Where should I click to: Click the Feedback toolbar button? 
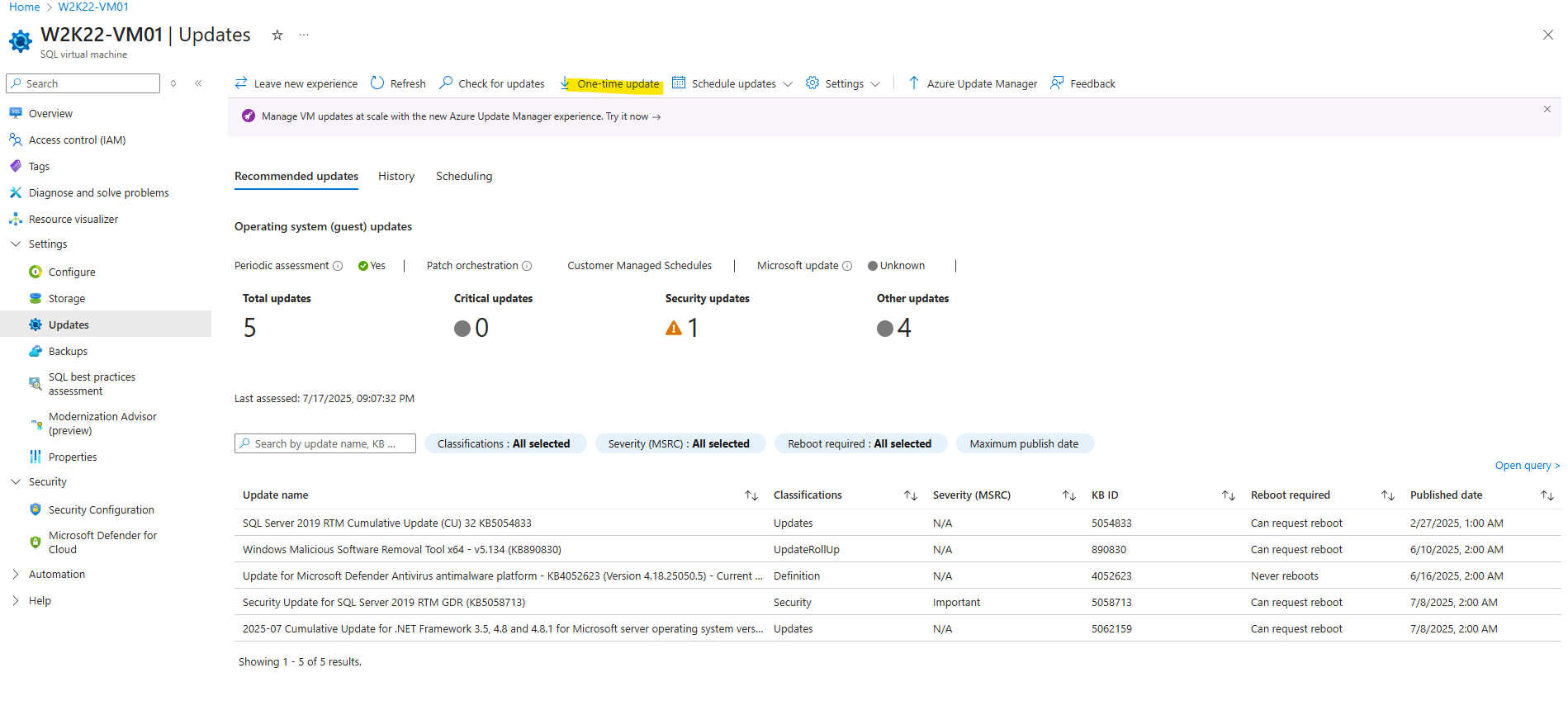pos(1082,83)
